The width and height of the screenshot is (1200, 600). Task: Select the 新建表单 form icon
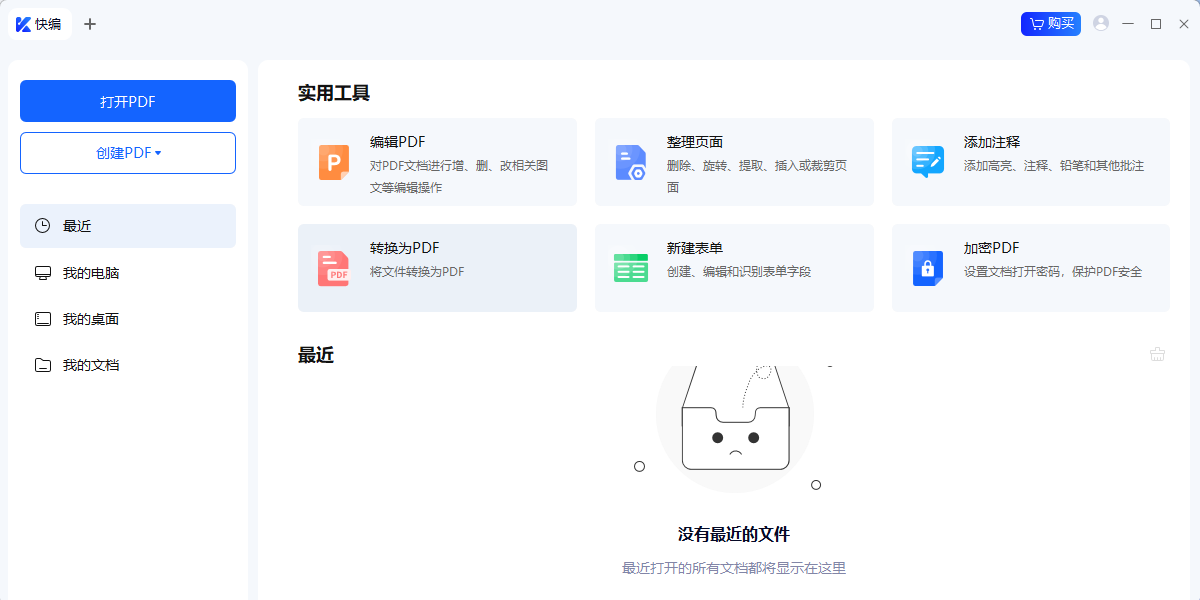point(630,267)
